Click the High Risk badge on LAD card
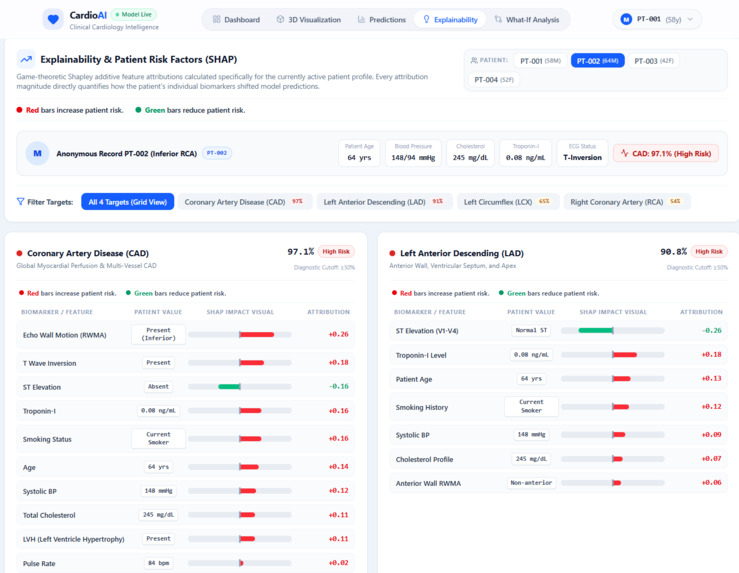739x573 pixels. tap(709, 252)
